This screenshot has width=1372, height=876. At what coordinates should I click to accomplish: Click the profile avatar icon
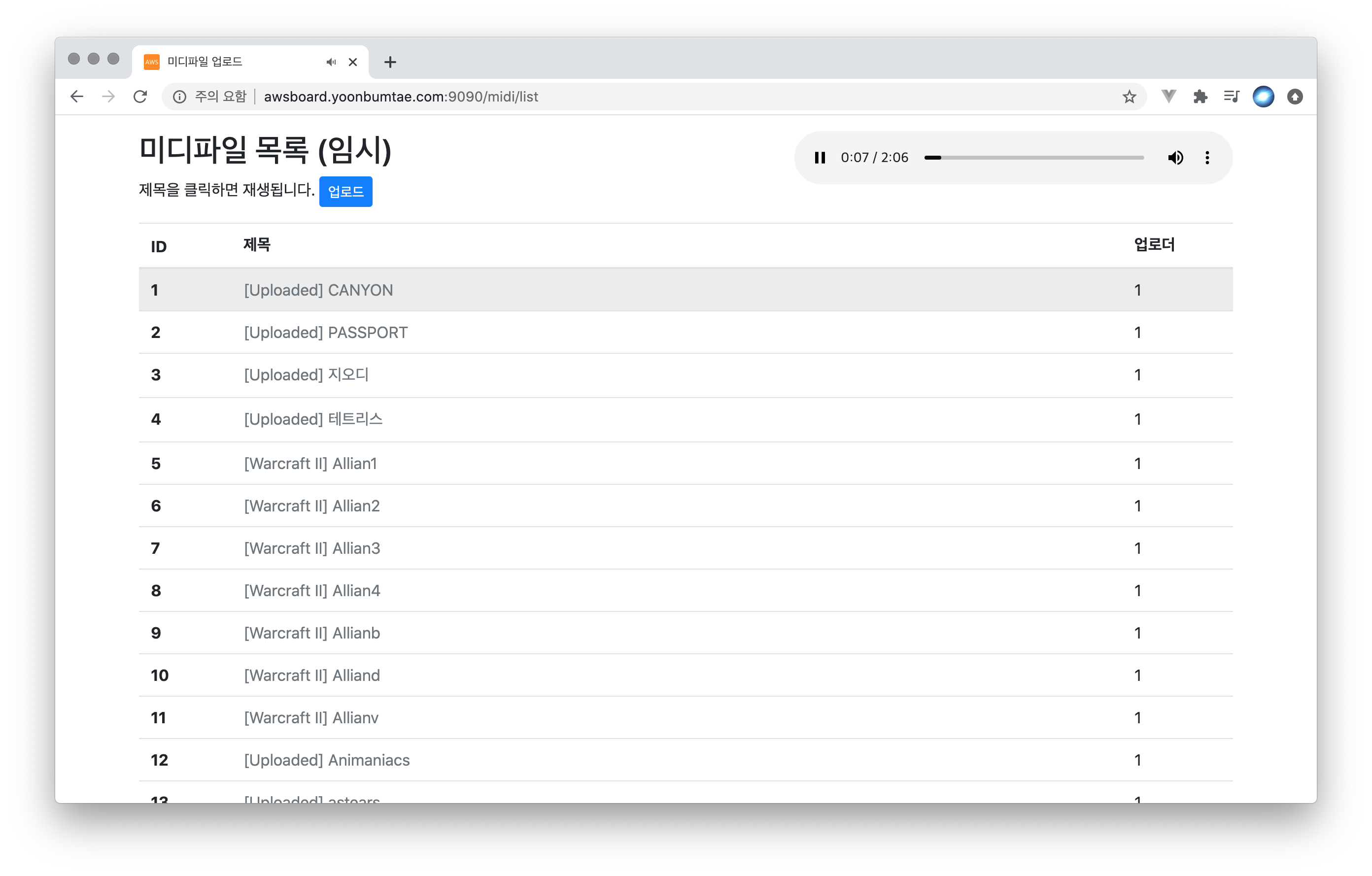[1263, 97]
